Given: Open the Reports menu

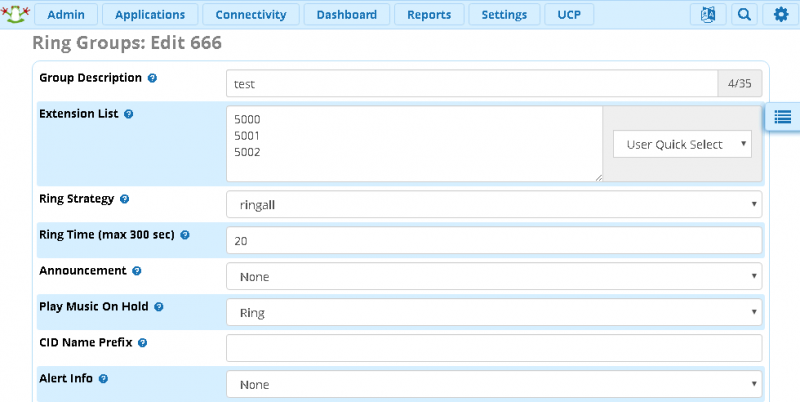Looking at the screenshot, I should 429,14.
